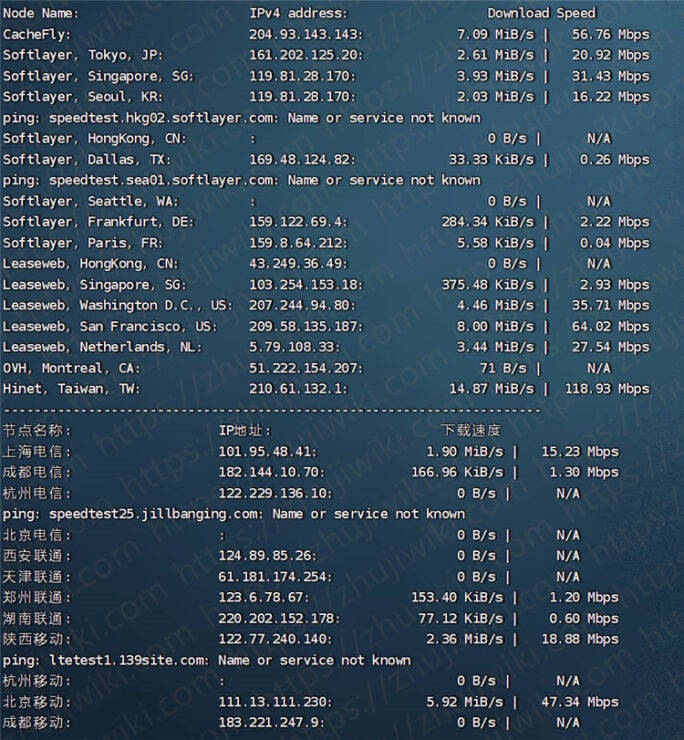Select the 153.40 KiB/s value

coord(457,597)
